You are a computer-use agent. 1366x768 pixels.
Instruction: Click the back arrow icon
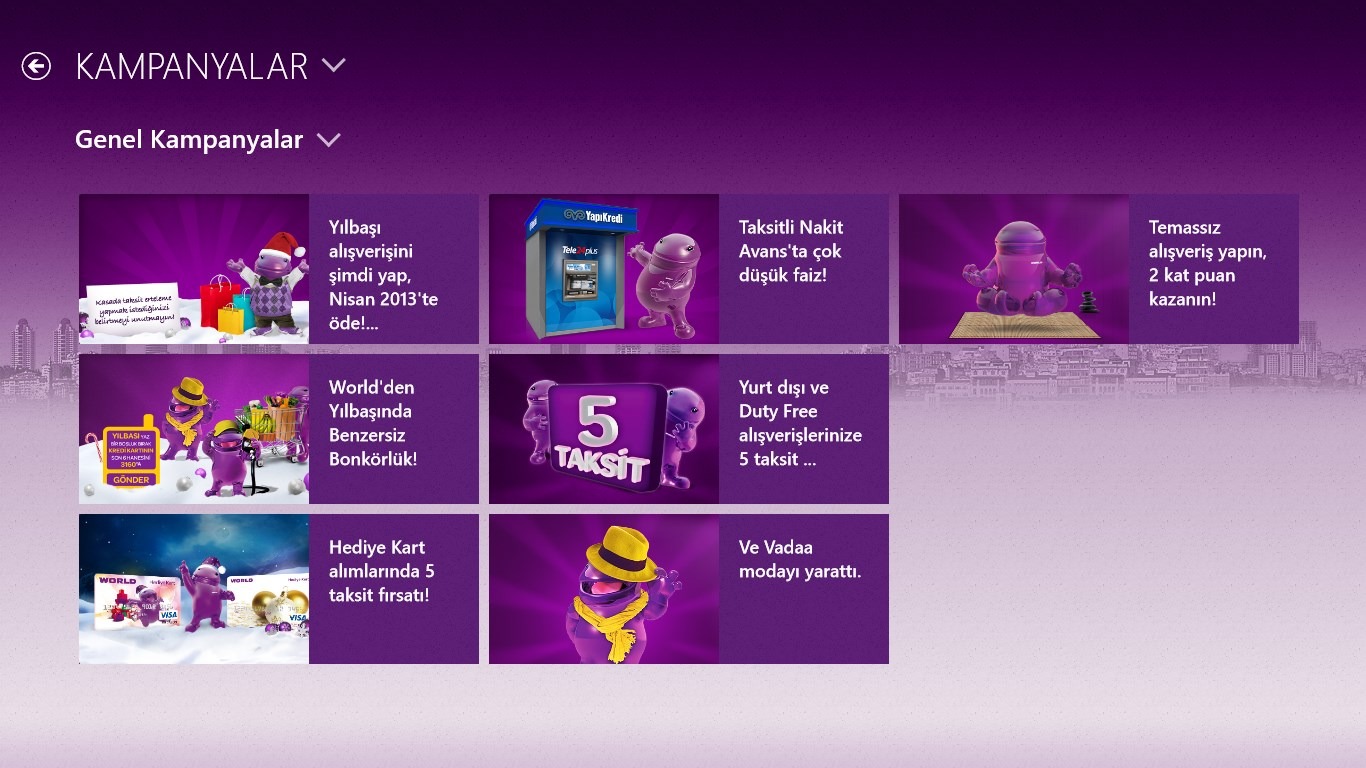click(x=36, y=66)
